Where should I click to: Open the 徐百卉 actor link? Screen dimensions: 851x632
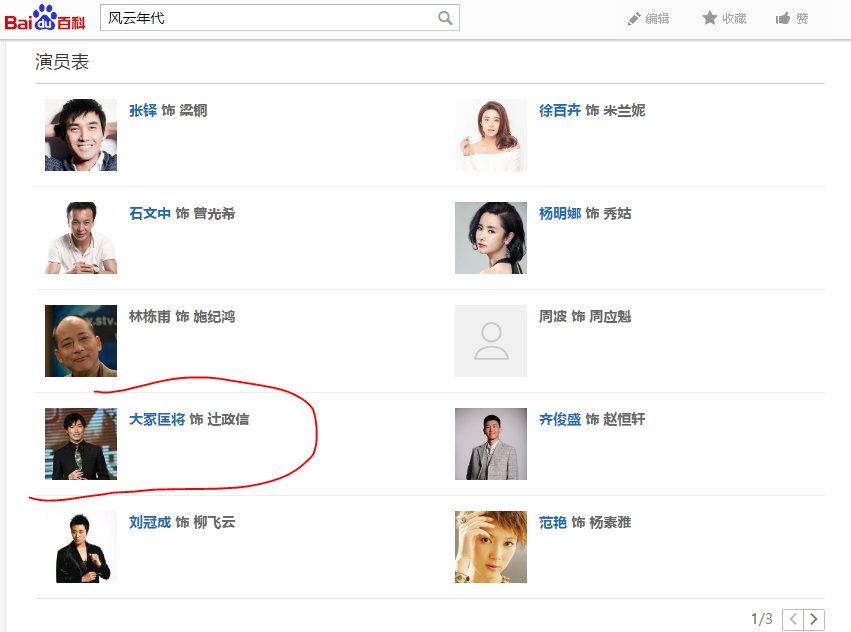[x=560, y=110]
